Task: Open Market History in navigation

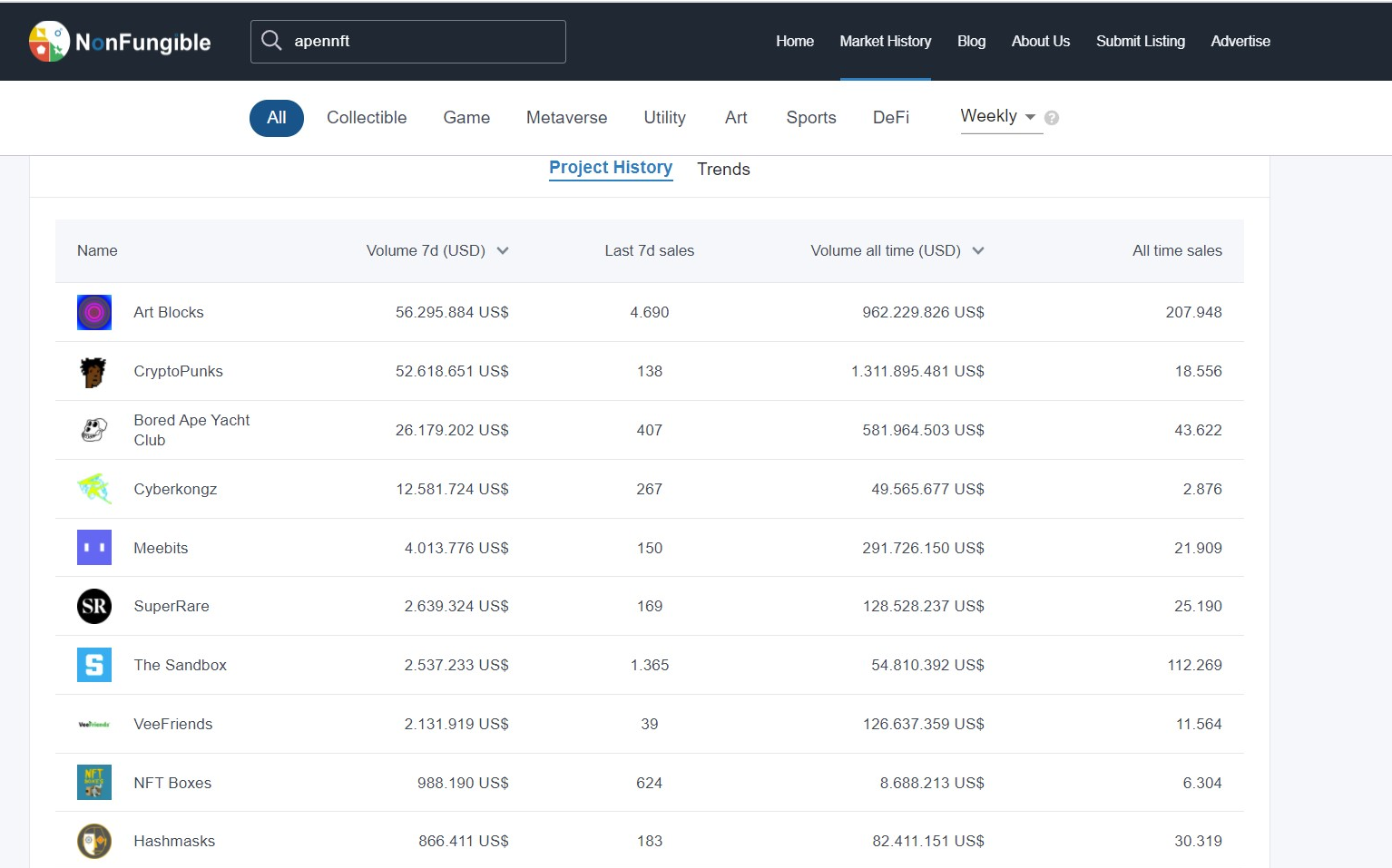Action: (x=885, y=42)
